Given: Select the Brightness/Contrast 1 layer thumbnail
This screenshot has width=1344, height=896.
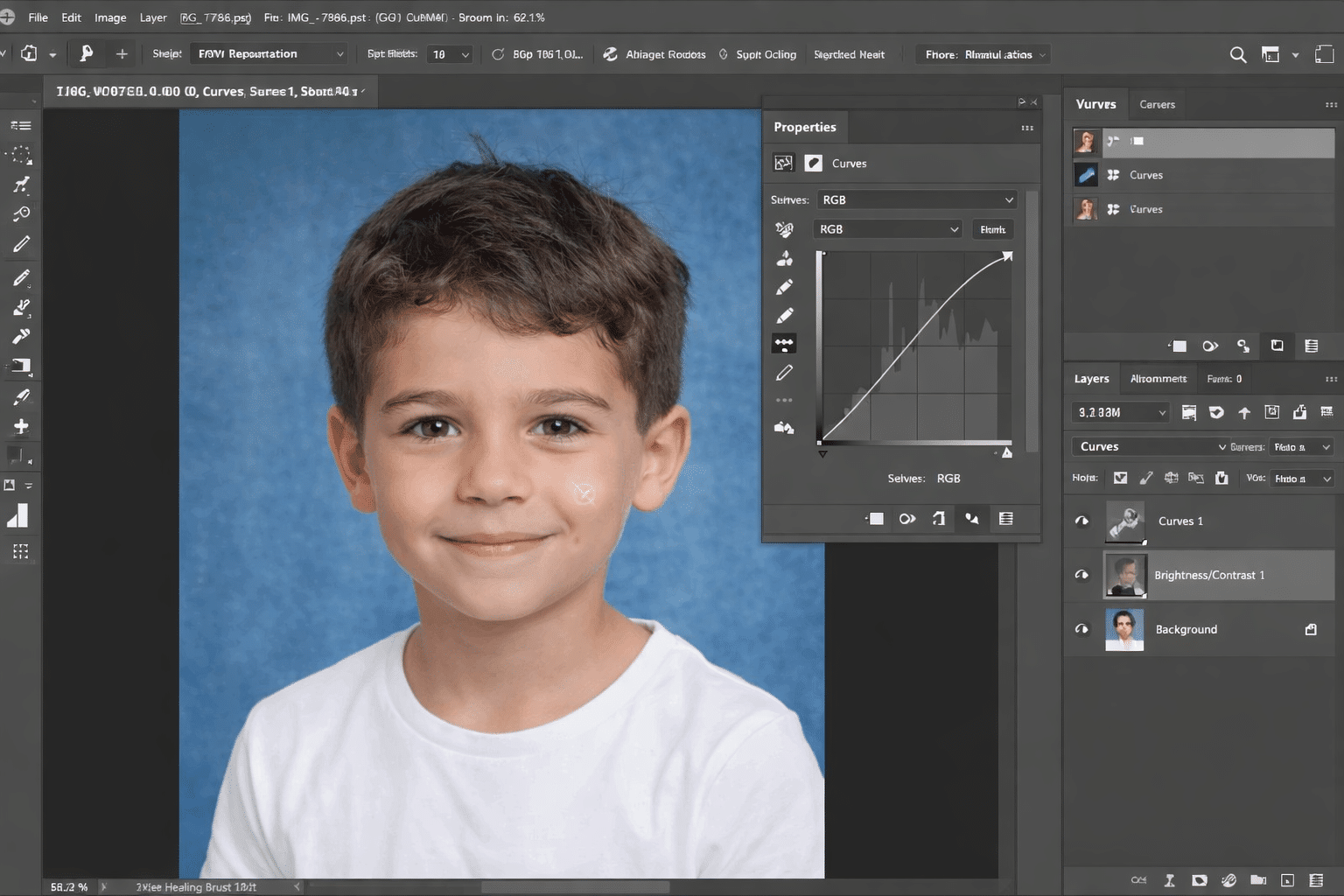Looking at the screenshot, I should 1125,575.
